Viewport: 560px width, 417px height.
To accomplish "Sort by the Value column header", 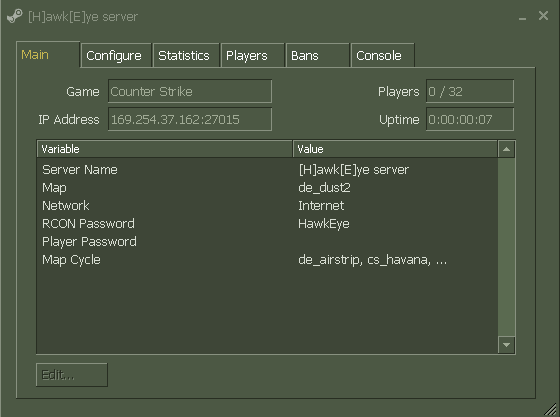I will point(395,149).
